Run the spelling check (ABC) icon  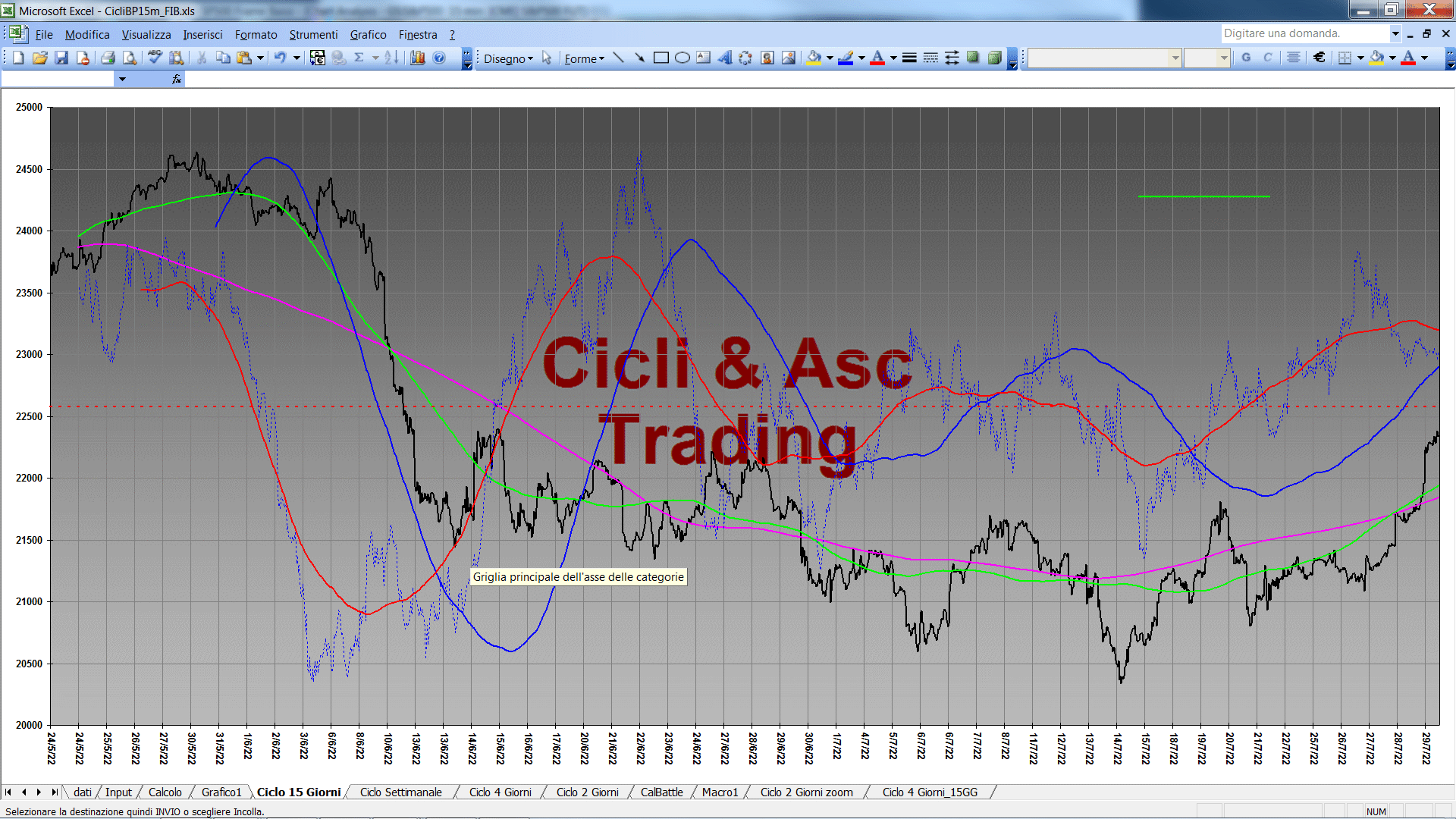pyautogui.click(x=155, y=58)
